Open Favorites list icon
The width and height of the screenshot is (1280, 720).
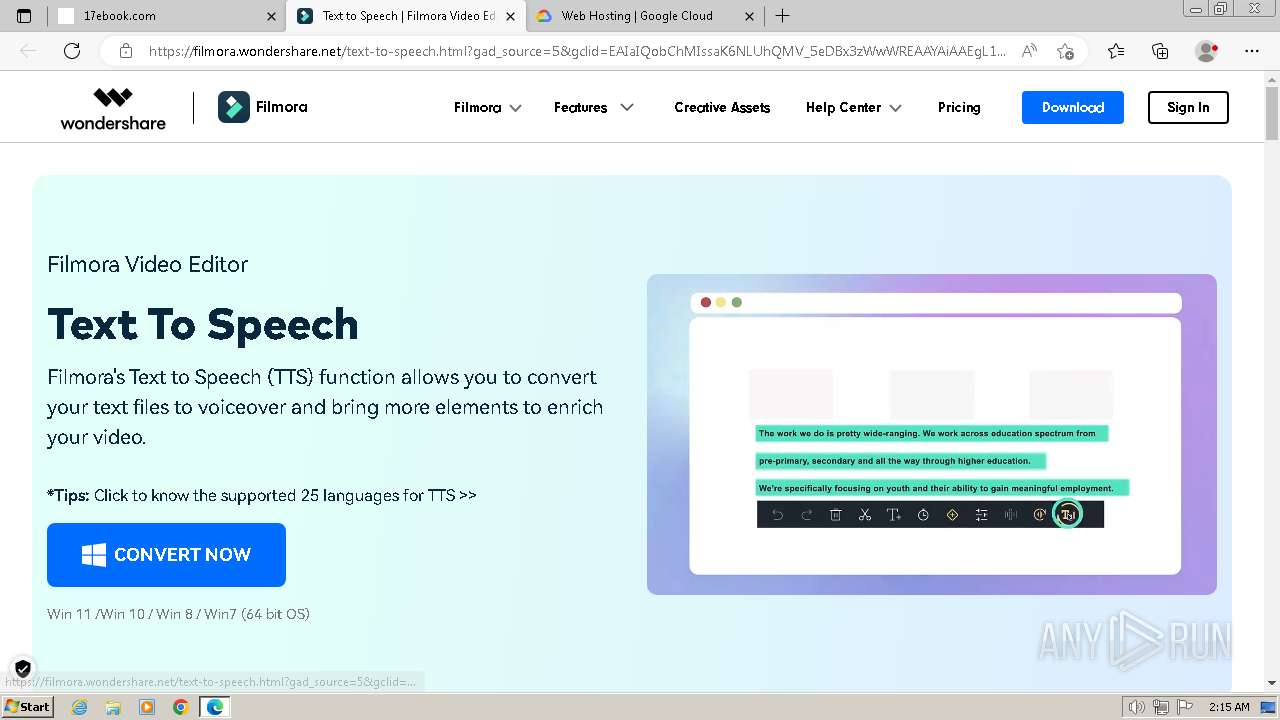pyautogui.click(x=1116, y=51)
